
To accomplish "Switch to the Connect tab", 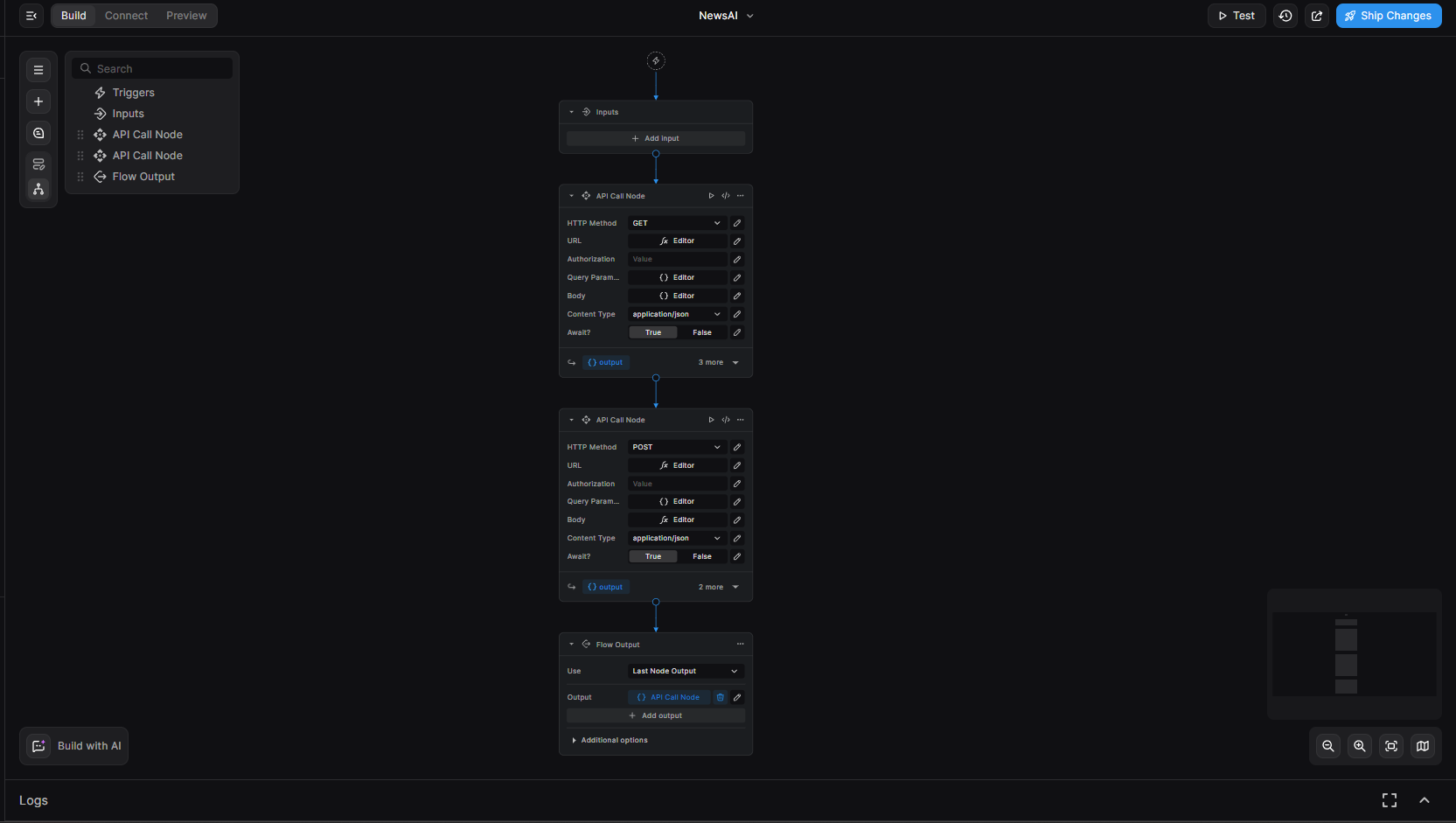I will click(126, 16).
